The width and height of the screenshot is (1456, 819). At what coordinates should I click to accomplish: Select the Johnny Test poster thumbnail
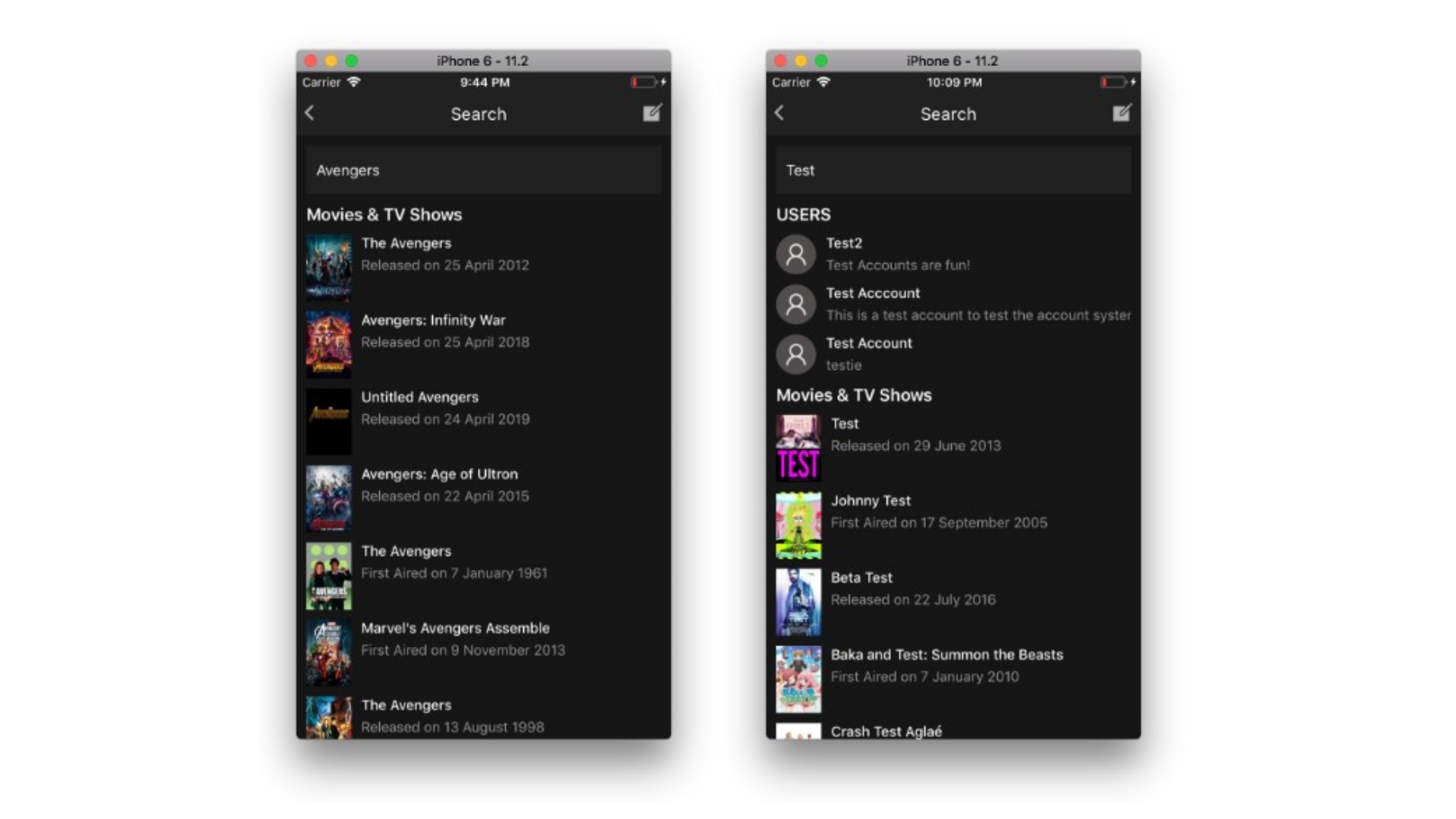pos(798,525)
